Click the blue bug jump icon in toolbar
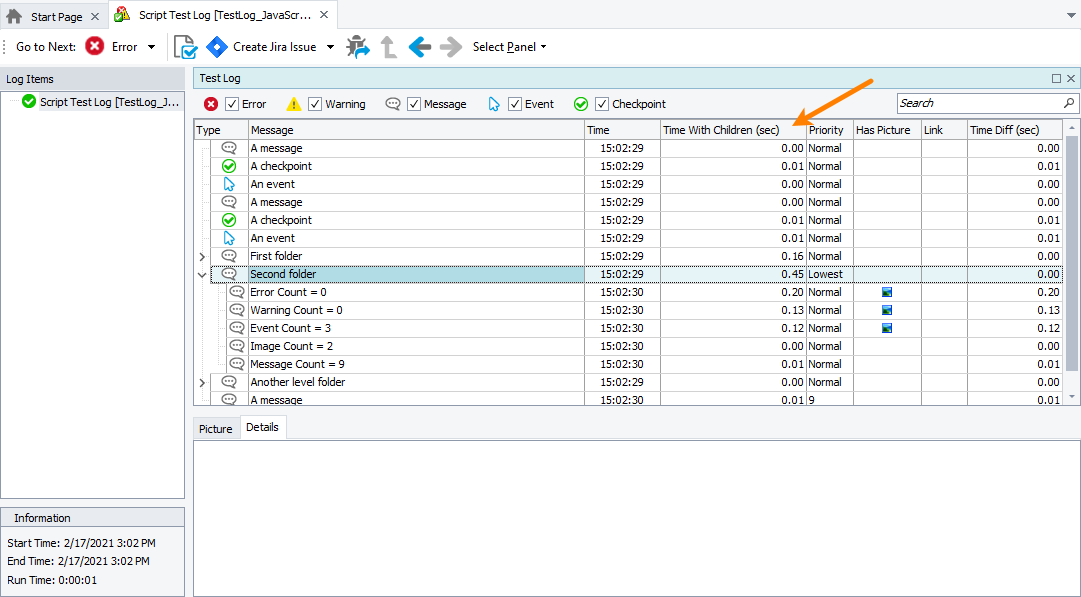The height and width of the screenshot is (597, 1081). coord(358,46)
